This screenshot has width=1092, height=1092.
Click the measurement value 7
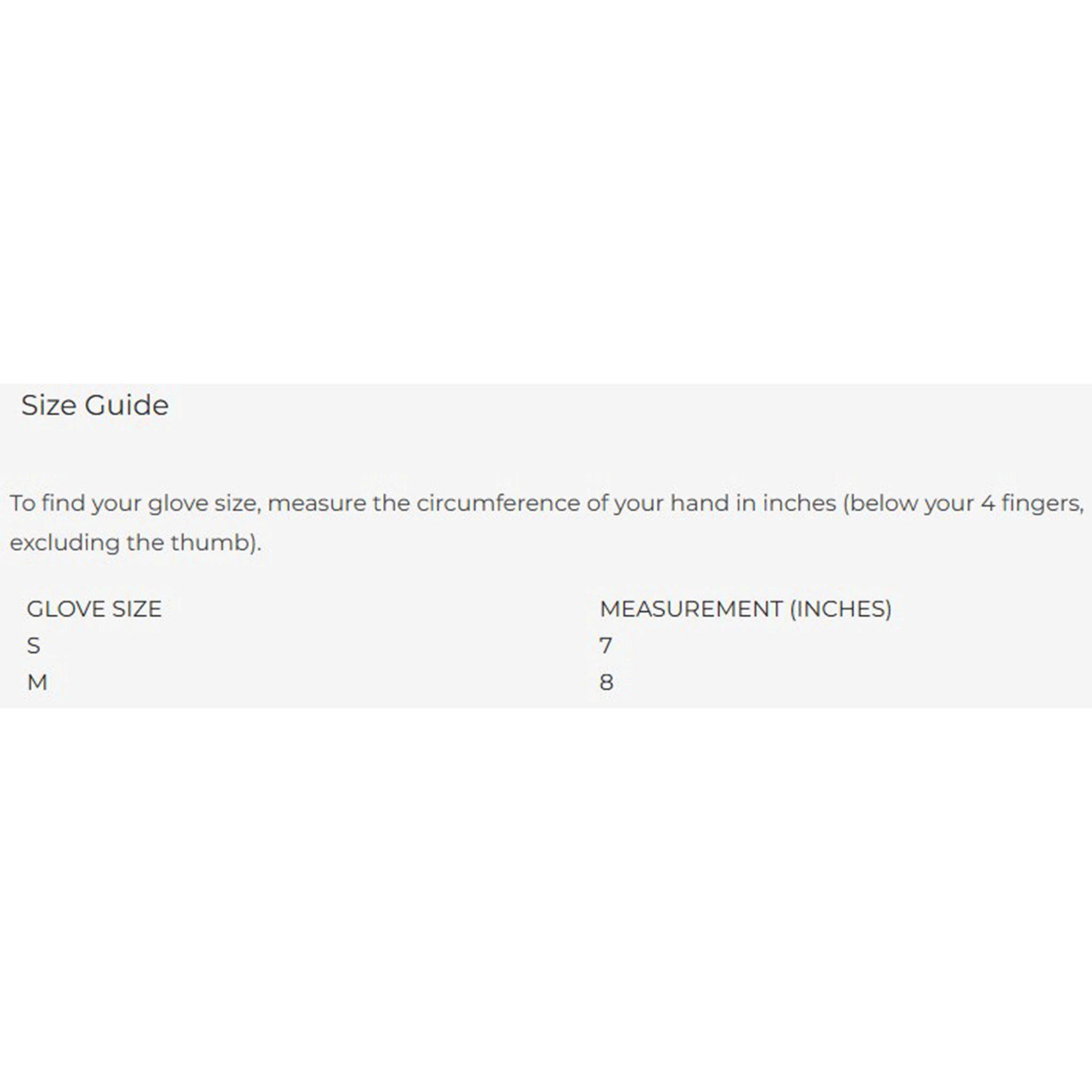click(x=606, y=646)
